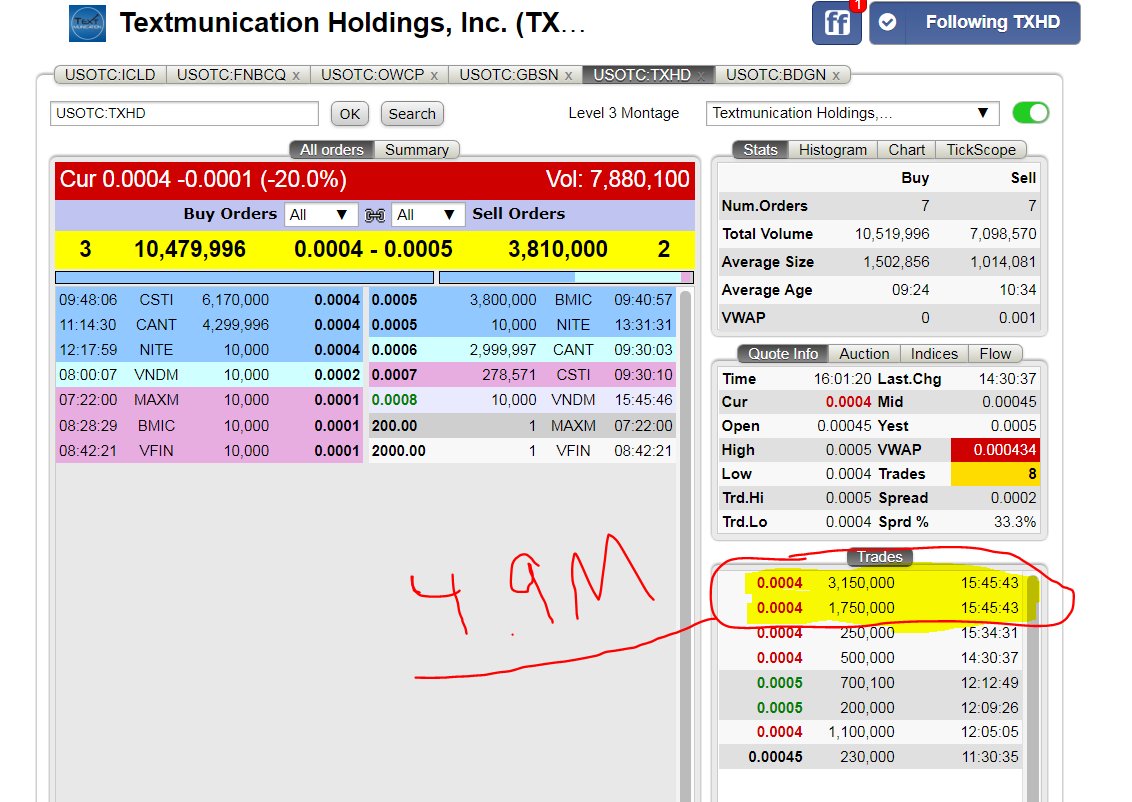Viewport: 1132px width, 802px height.
Task: Select the CSTI sell order 278,571
Action: point(522,375)
